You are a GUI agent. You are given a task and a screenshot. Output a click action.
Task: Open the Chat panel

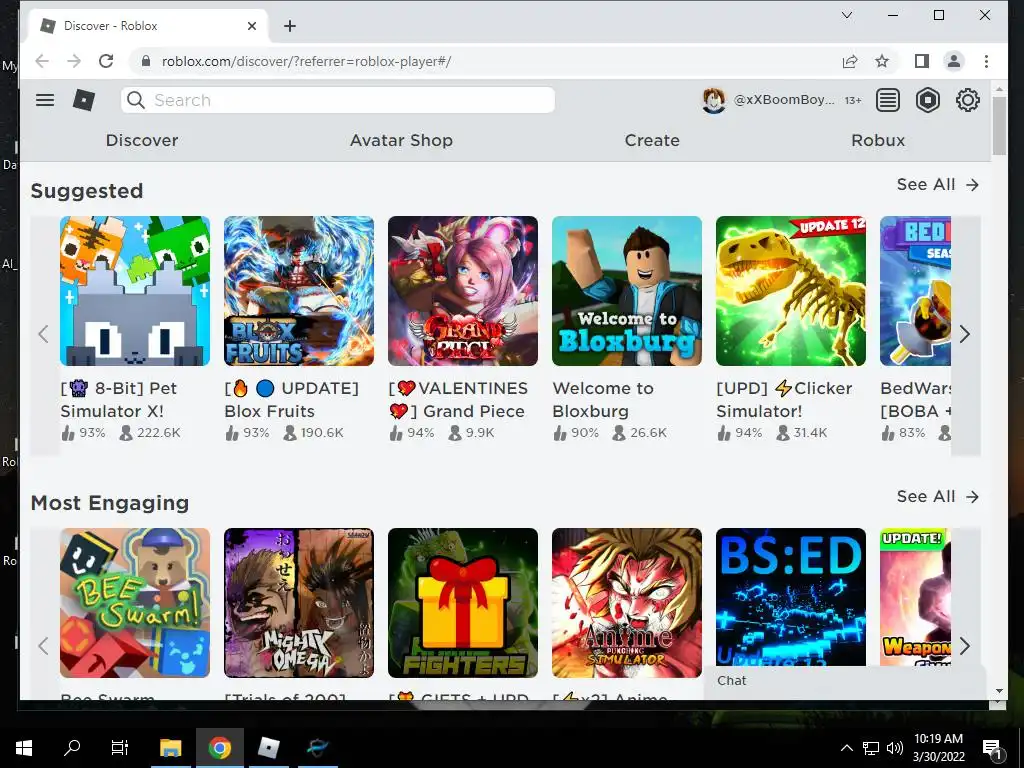tap(845, 680)
